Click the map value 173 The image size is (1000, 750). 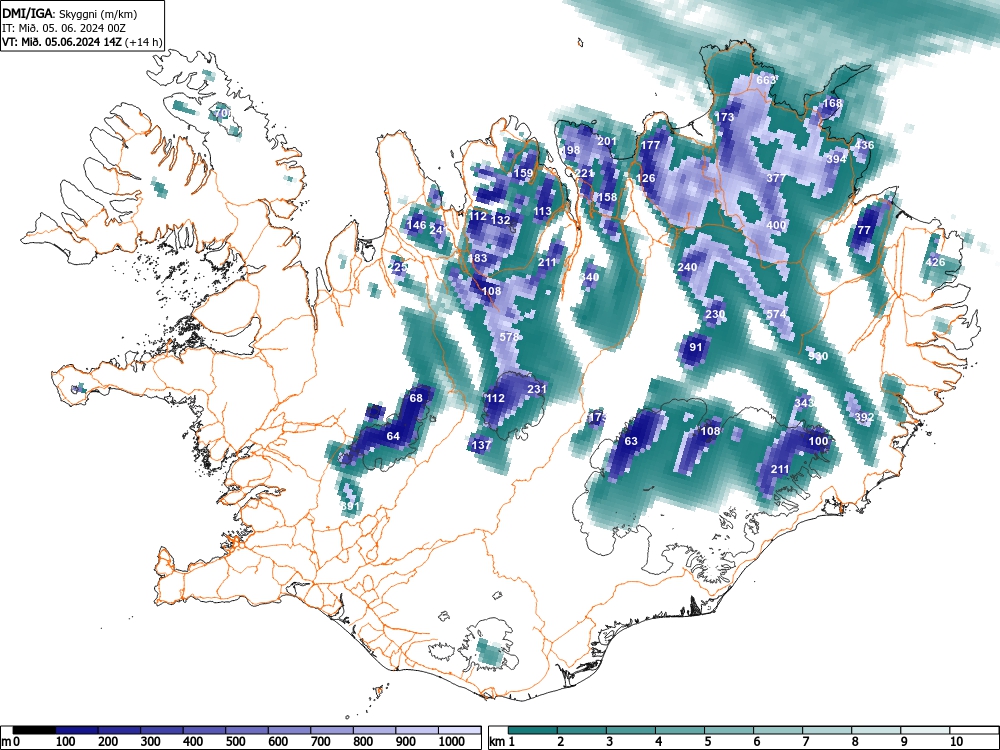[x=724, y=117]
